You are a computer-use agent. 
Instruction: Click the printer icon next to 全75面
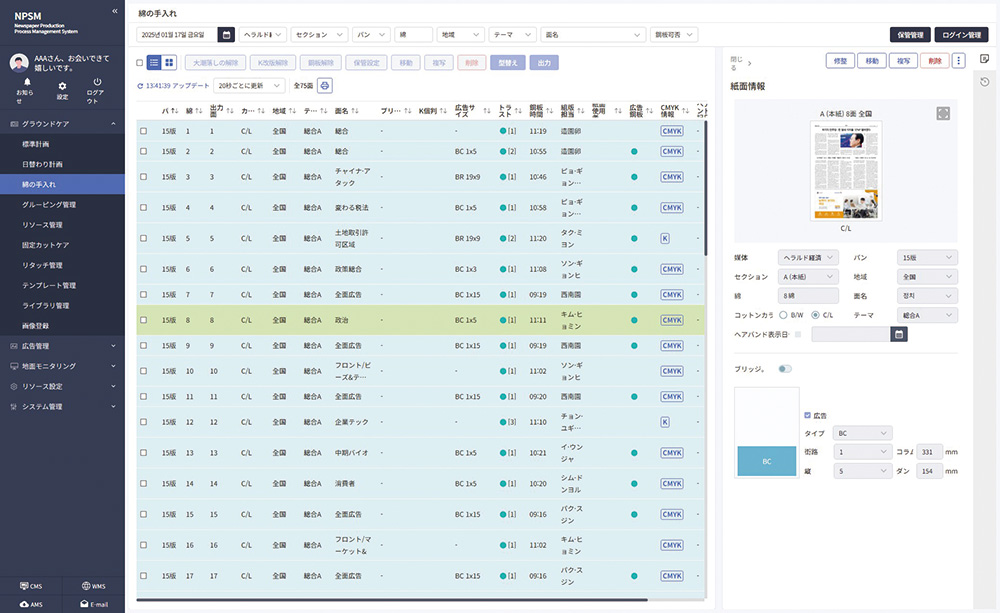(325, 85)
